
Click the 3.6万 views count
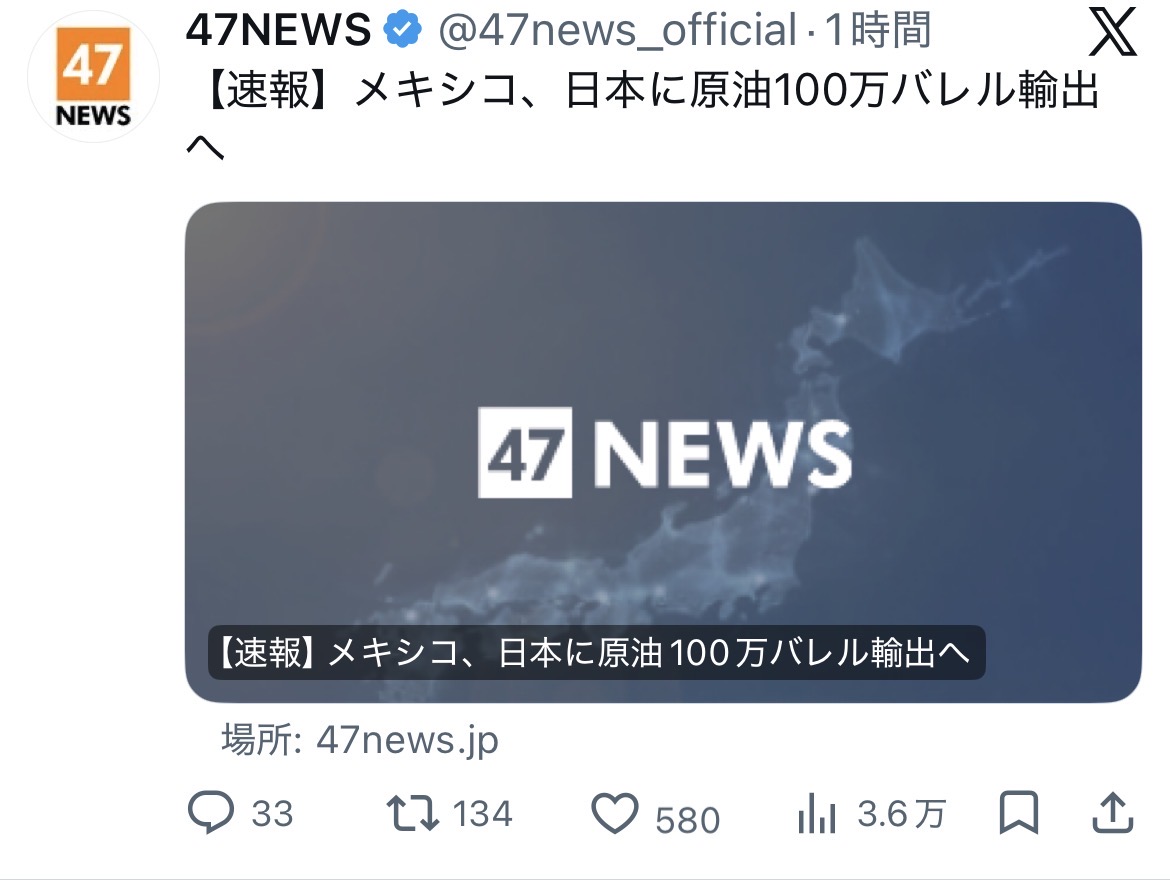[x=902, y=813]
